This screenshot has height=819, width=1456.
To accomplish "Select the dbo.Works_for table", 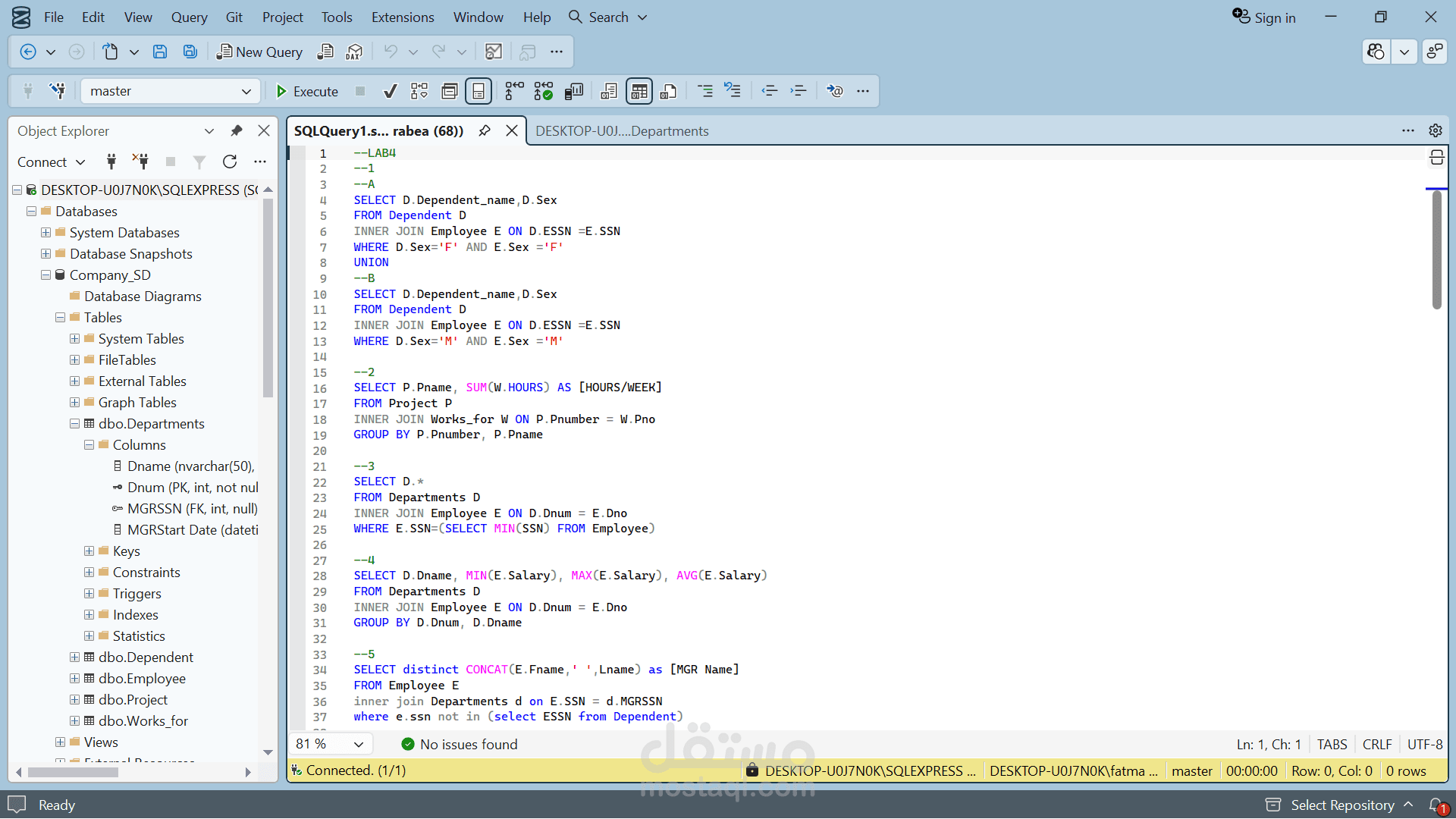I will pyautogui.click(x=143, y=721).
